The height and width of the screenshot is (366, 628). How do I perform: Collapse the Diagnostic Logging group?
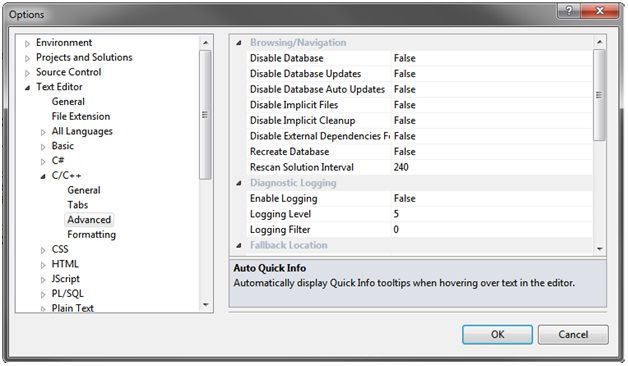tap(239, 183)
